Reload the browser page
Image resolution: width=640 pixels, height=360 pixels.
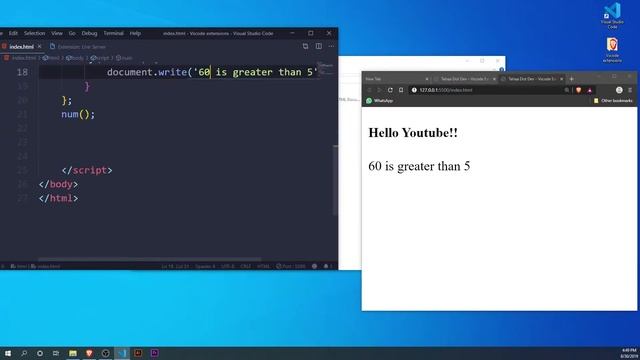coord(390,90)
